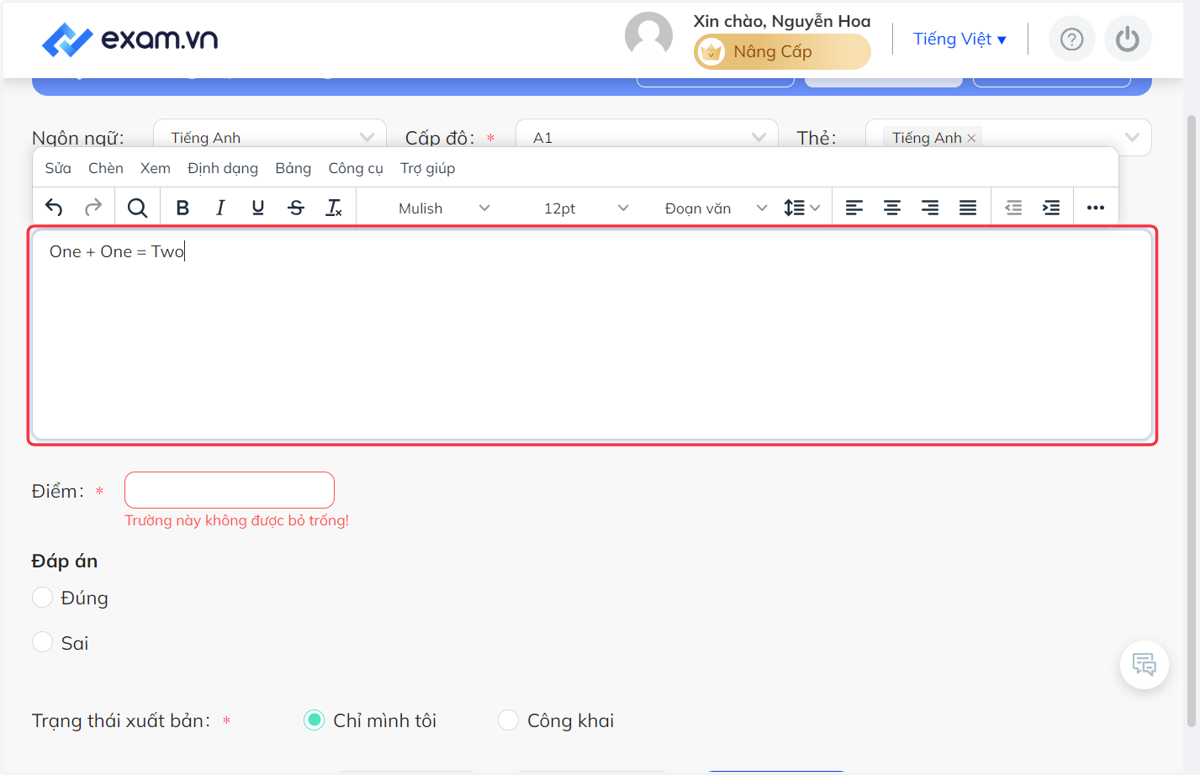Click the redo arrow in editor toolbar

coord(93,208)
